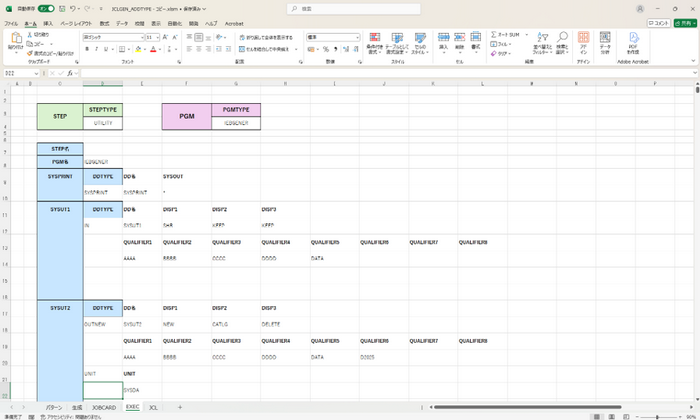Click the red font color swatch
The image size is (700, 420).
tap(153, 49)
